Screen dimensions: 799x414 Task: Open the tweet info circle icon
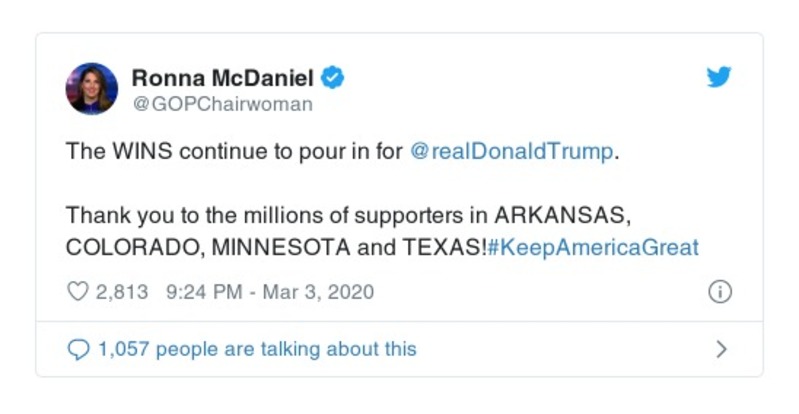click(719, 292)
